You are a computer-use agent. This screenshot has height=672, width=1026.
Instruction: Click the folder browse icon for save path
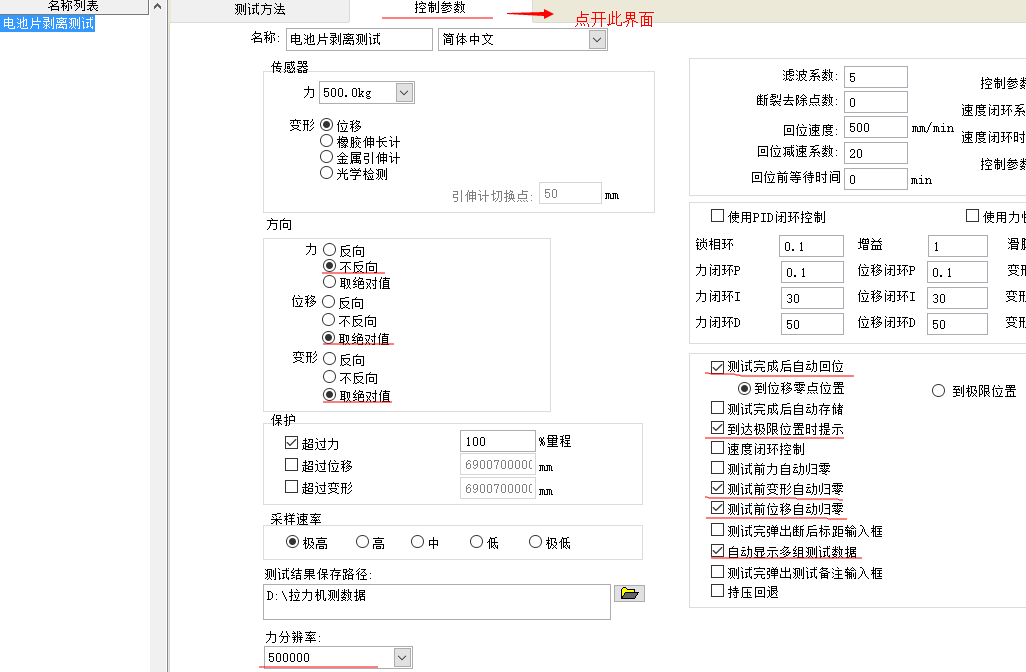click(x=629, y=593)
